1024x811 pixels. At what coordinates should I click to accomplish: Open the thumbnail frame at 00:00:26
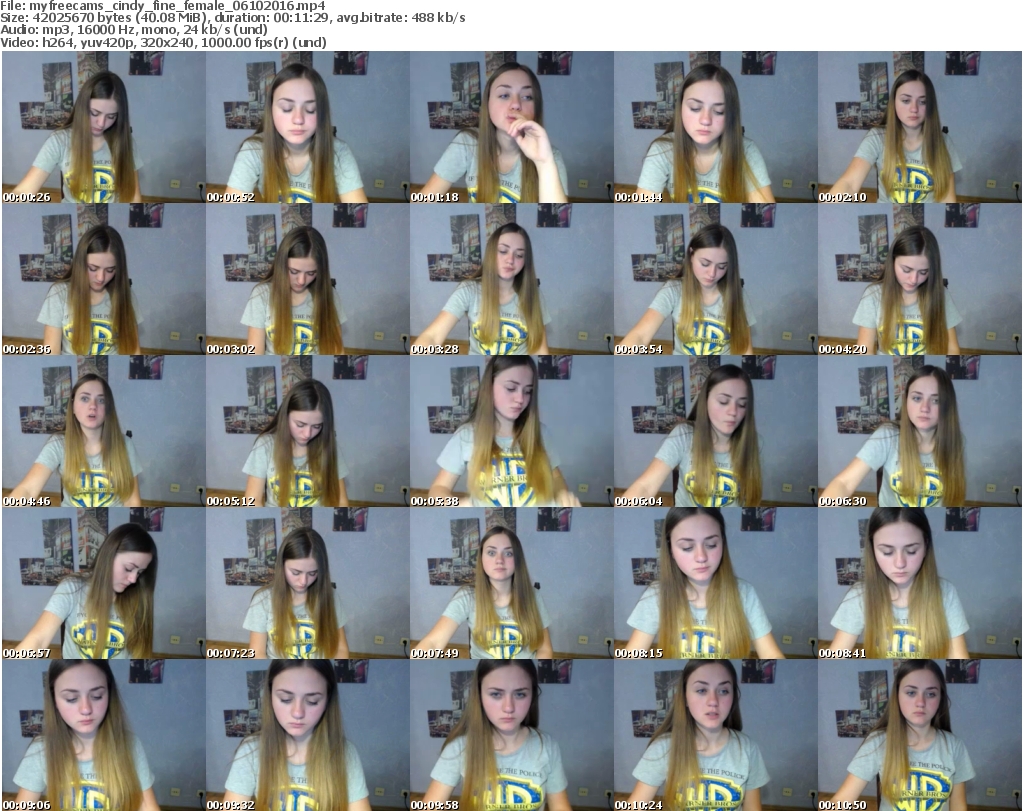tap(104, 127)
